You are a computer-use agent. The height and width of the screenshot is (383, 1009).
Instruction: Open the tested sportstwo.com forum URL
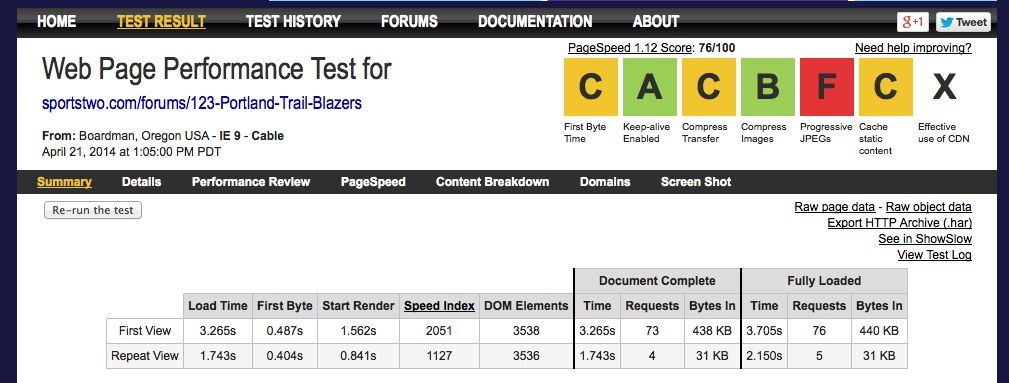(202, 103)
